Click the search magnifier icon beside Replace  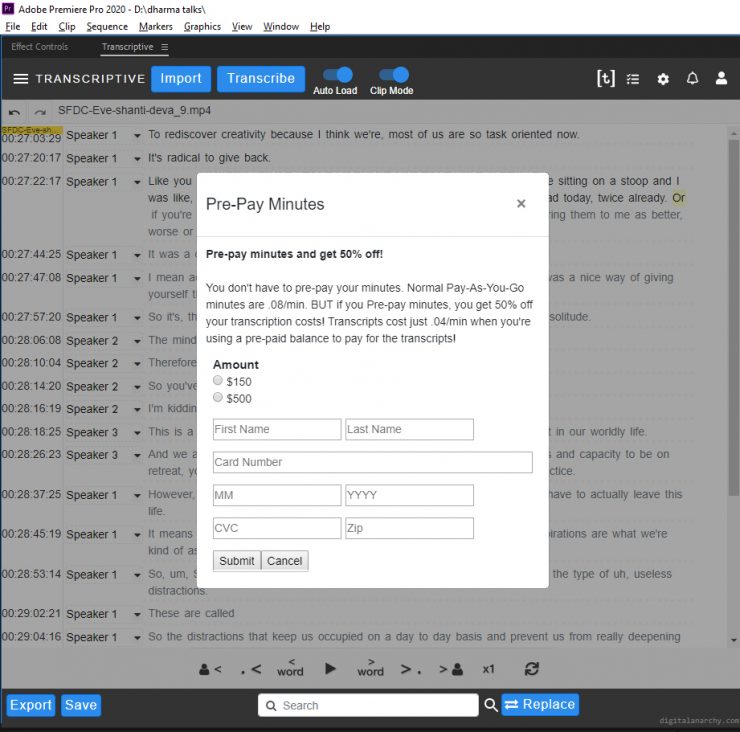(491, 705)
